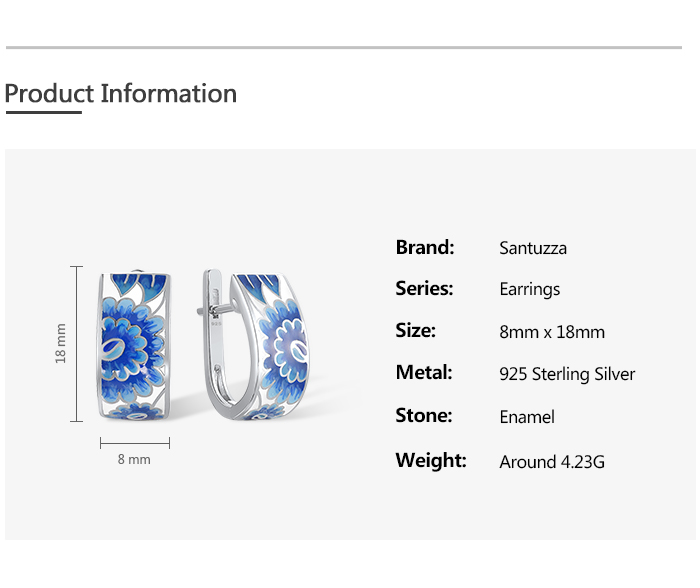
Task: Select the Earrings series value
Action: 529,290
